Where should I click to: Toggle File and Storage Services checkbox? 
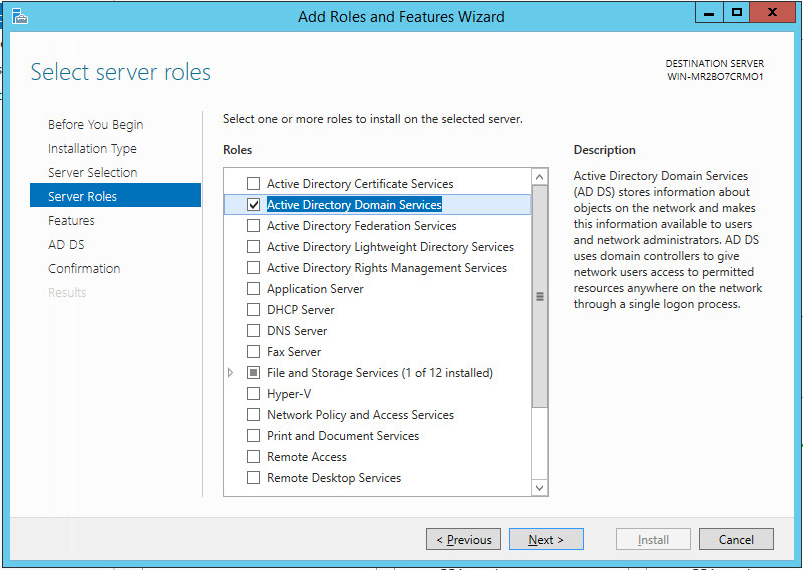pos(253,373)
